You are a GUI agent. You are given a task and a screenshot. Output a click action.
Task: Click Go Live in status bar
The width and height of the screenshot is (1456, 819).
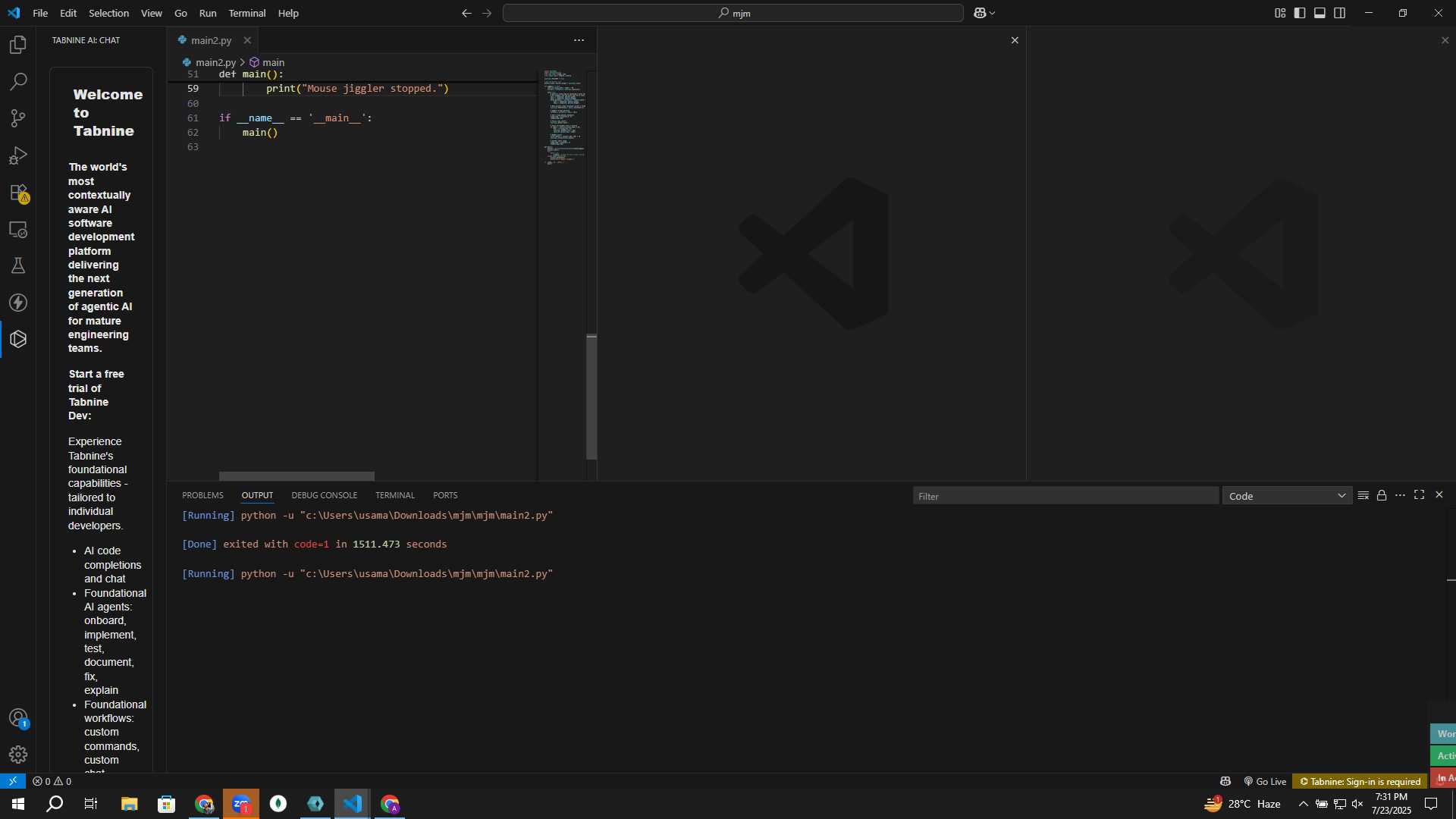pos(1265,781)
